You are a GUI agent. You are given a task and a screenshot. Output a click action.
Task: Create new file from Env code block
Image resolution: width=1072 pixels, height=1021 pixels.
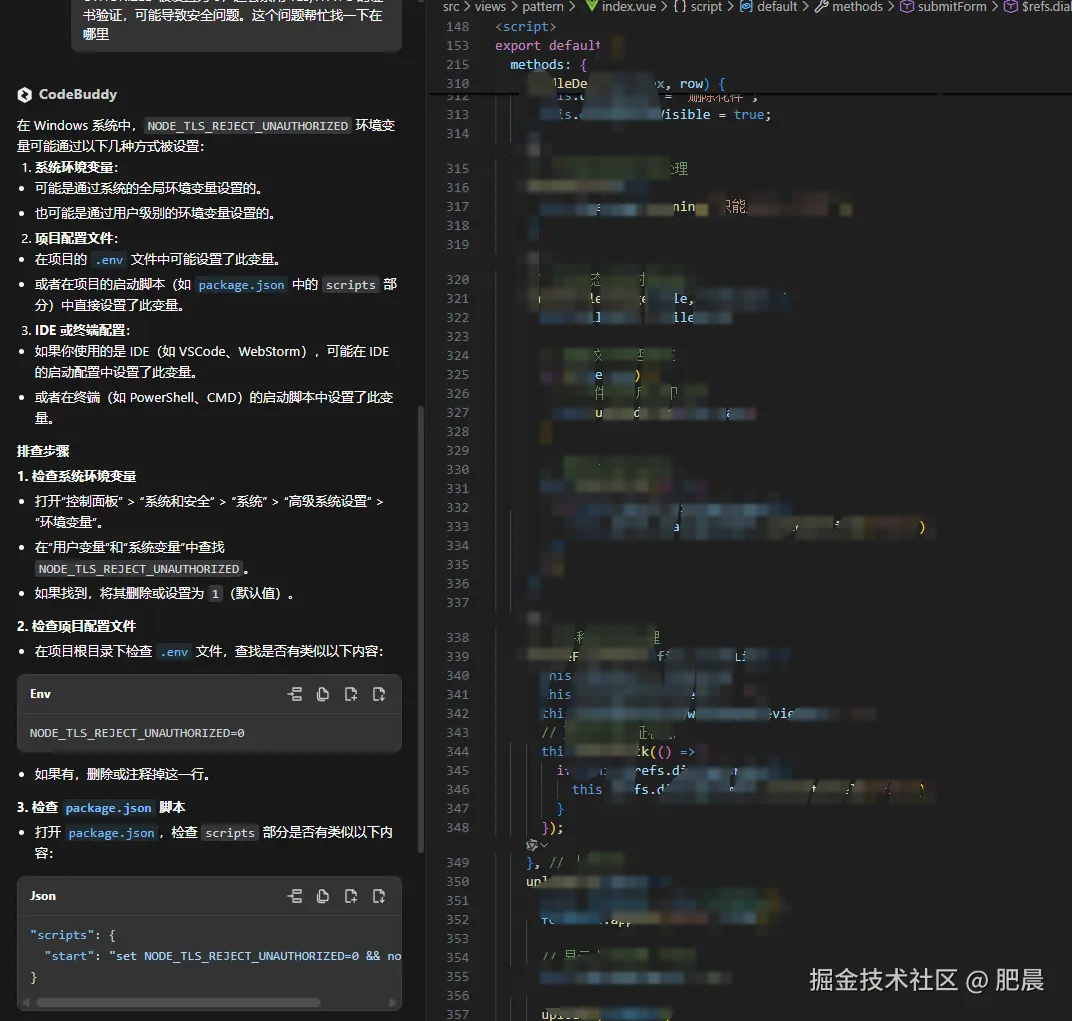click(x=351, y=694)
